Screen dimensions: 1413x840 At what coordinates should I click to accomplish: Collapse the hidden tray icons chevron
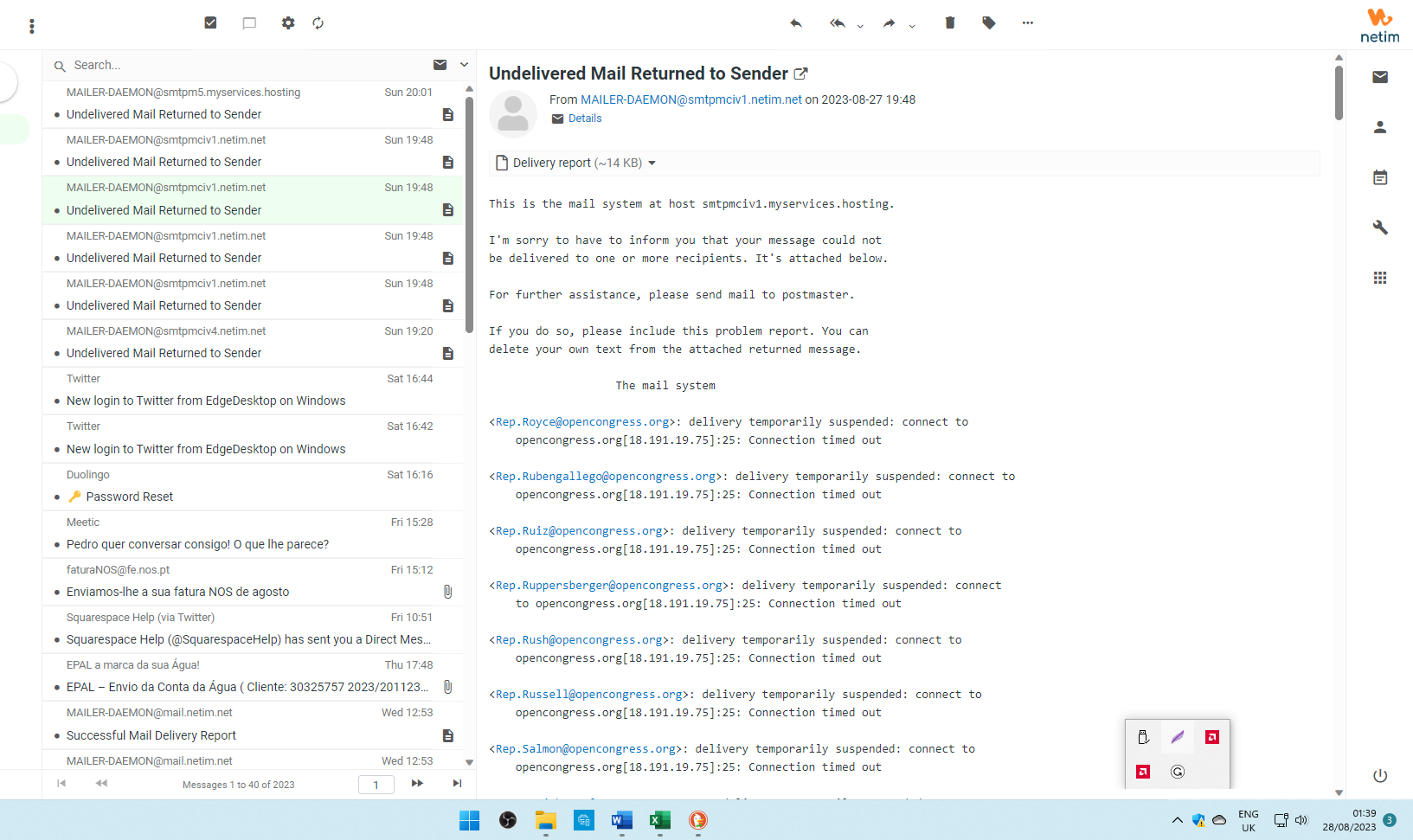(1177, 820)
